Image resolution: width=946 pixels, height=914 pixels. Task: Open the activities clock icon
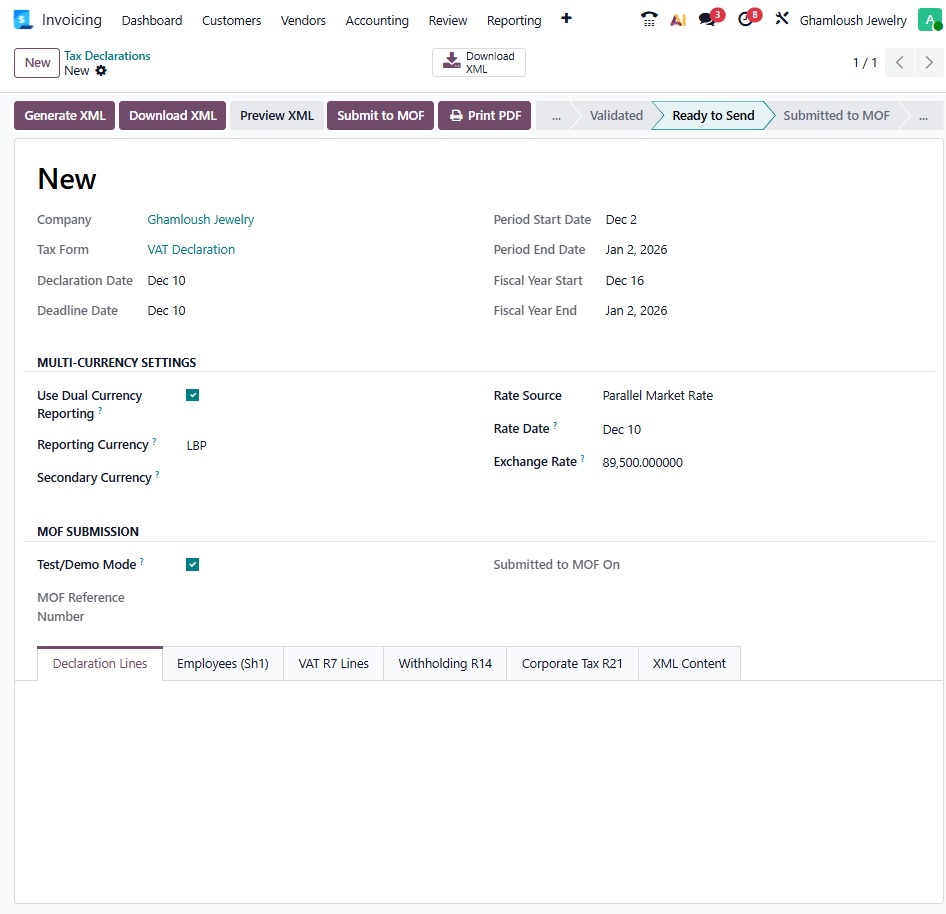pos(746,19)
